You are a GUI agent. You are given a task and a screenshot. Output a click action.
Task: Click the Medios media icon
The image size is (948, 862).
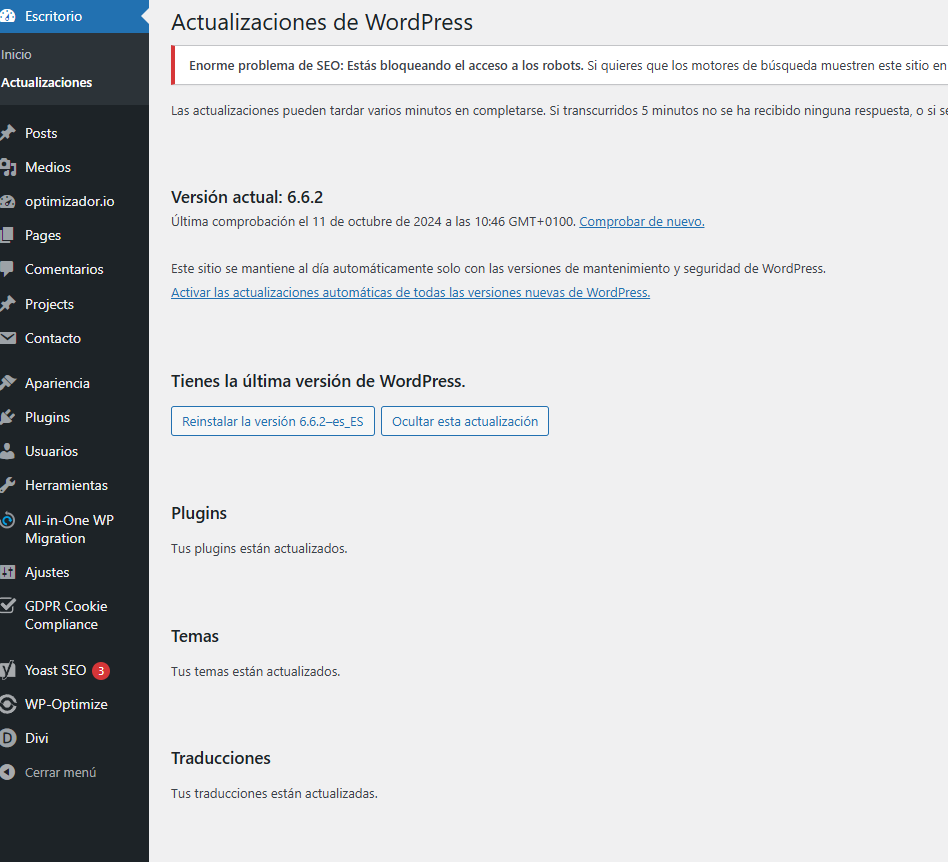pos(7,167)
